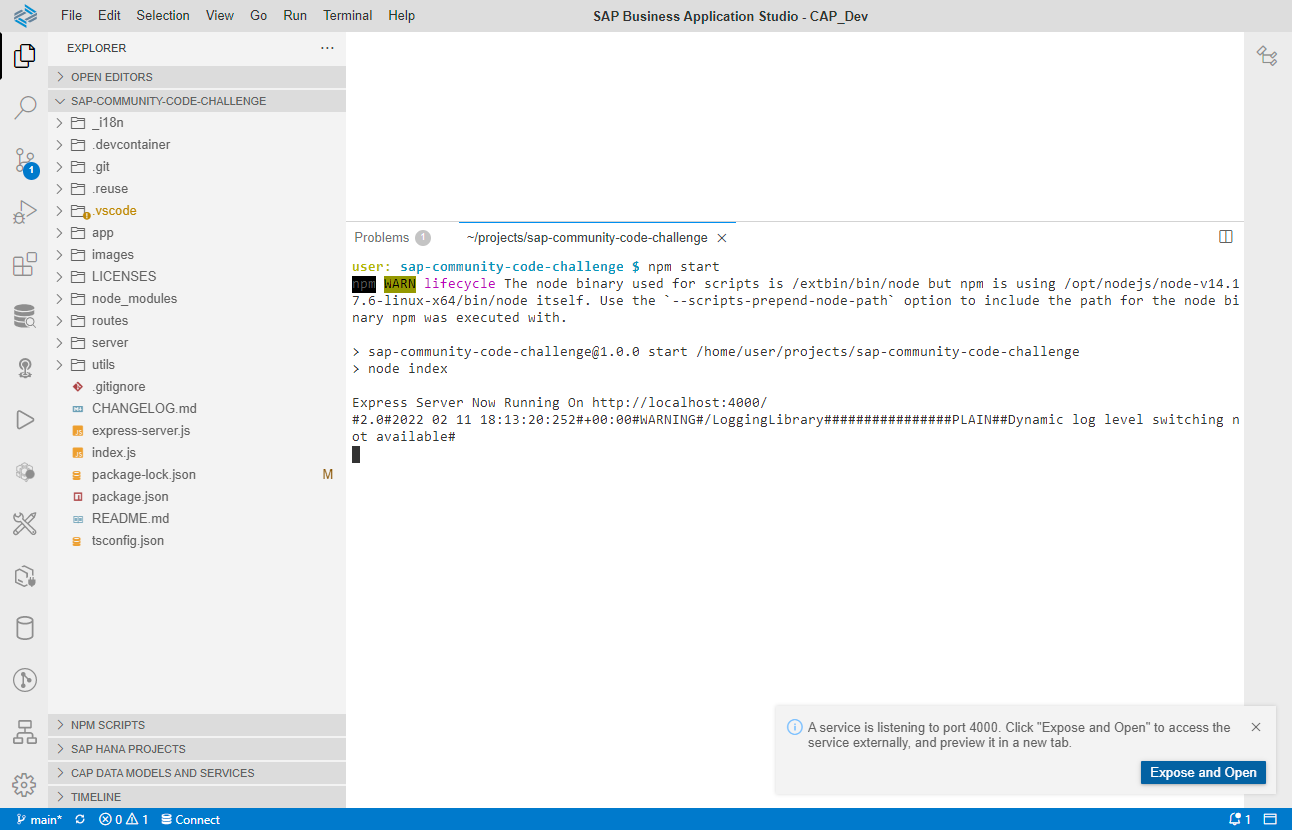The width and height of the screenshot is (1292, 830).
Task: Click the Expose and Open button
Action: pos(1203,772)
